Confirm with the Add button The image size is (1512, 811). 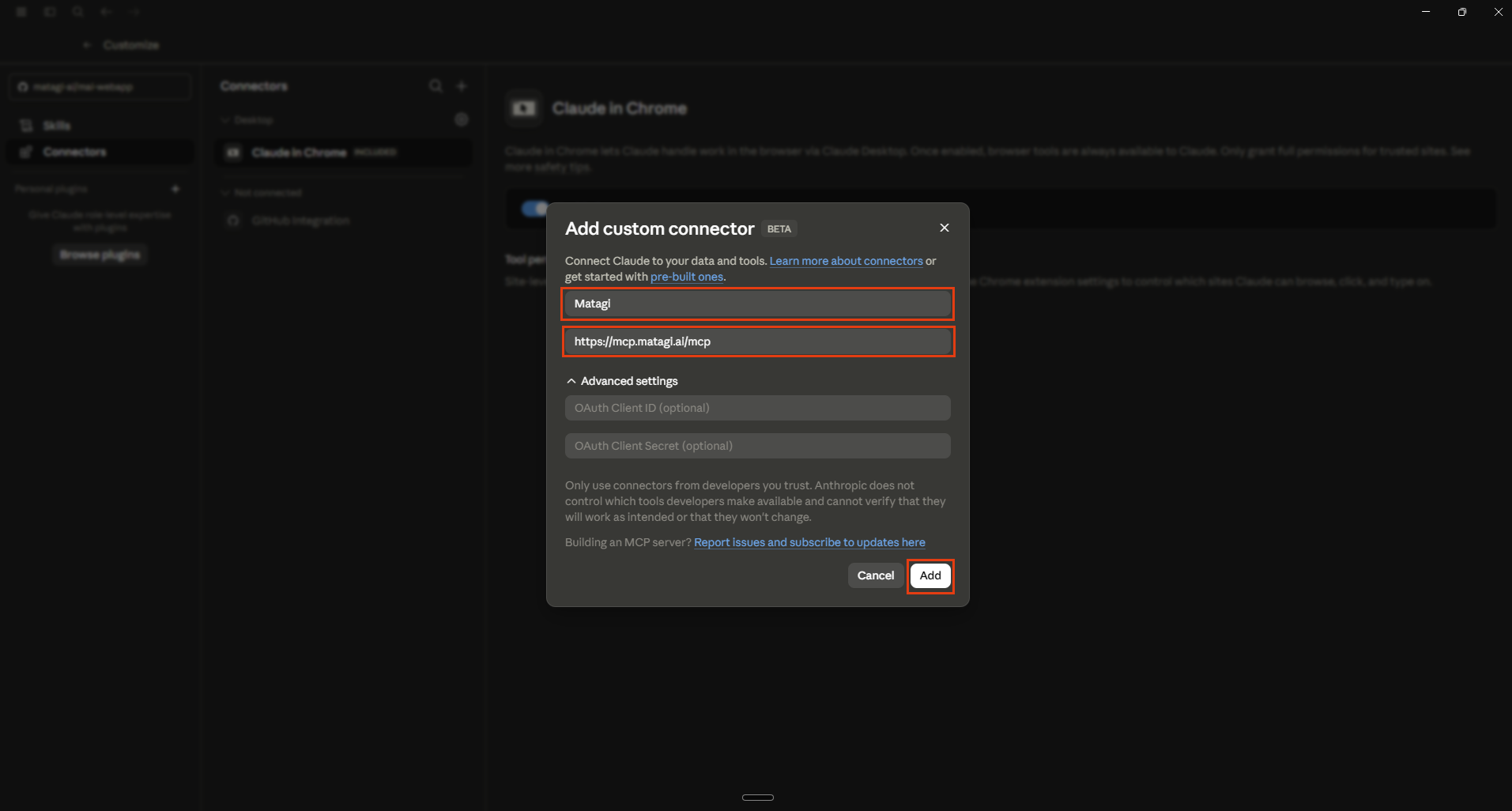click(x=930, y=575)
